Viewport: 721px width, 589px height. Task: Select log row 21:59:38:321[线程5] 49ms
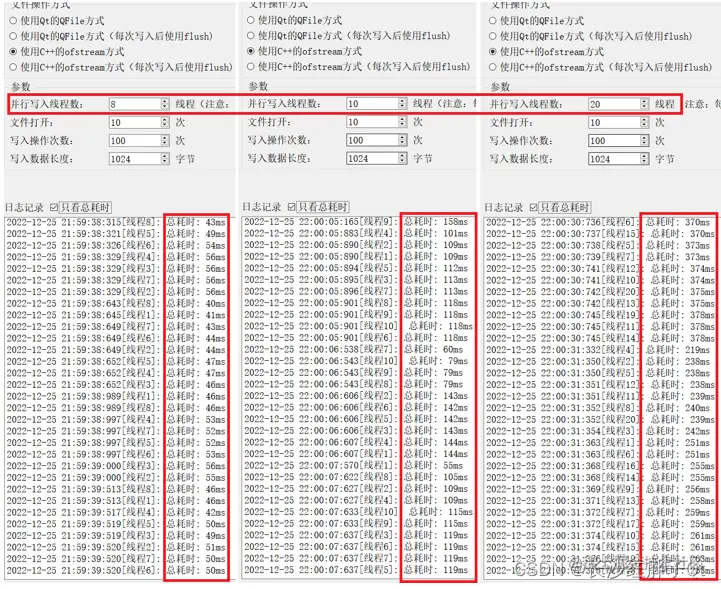[116, 234]
